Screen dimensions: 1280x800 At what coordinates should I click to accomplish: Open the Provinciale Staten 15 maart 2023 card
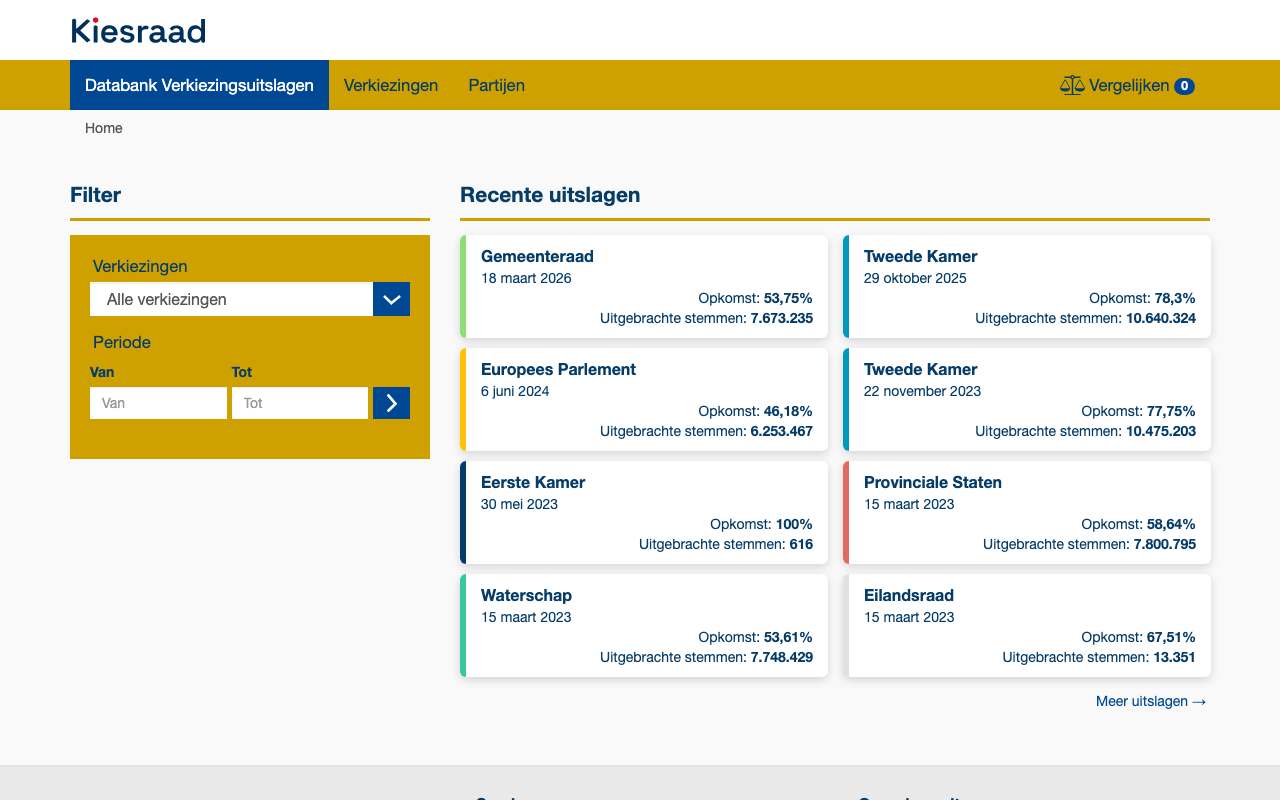[x=1027, y=512]
